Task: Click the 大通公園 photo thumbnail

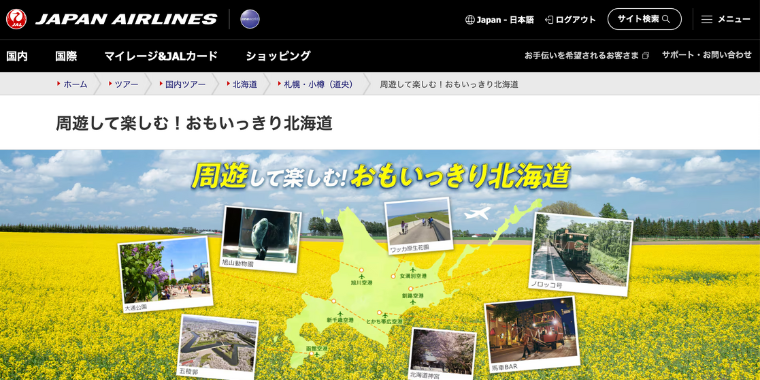Action: click(x=165, y=275)
